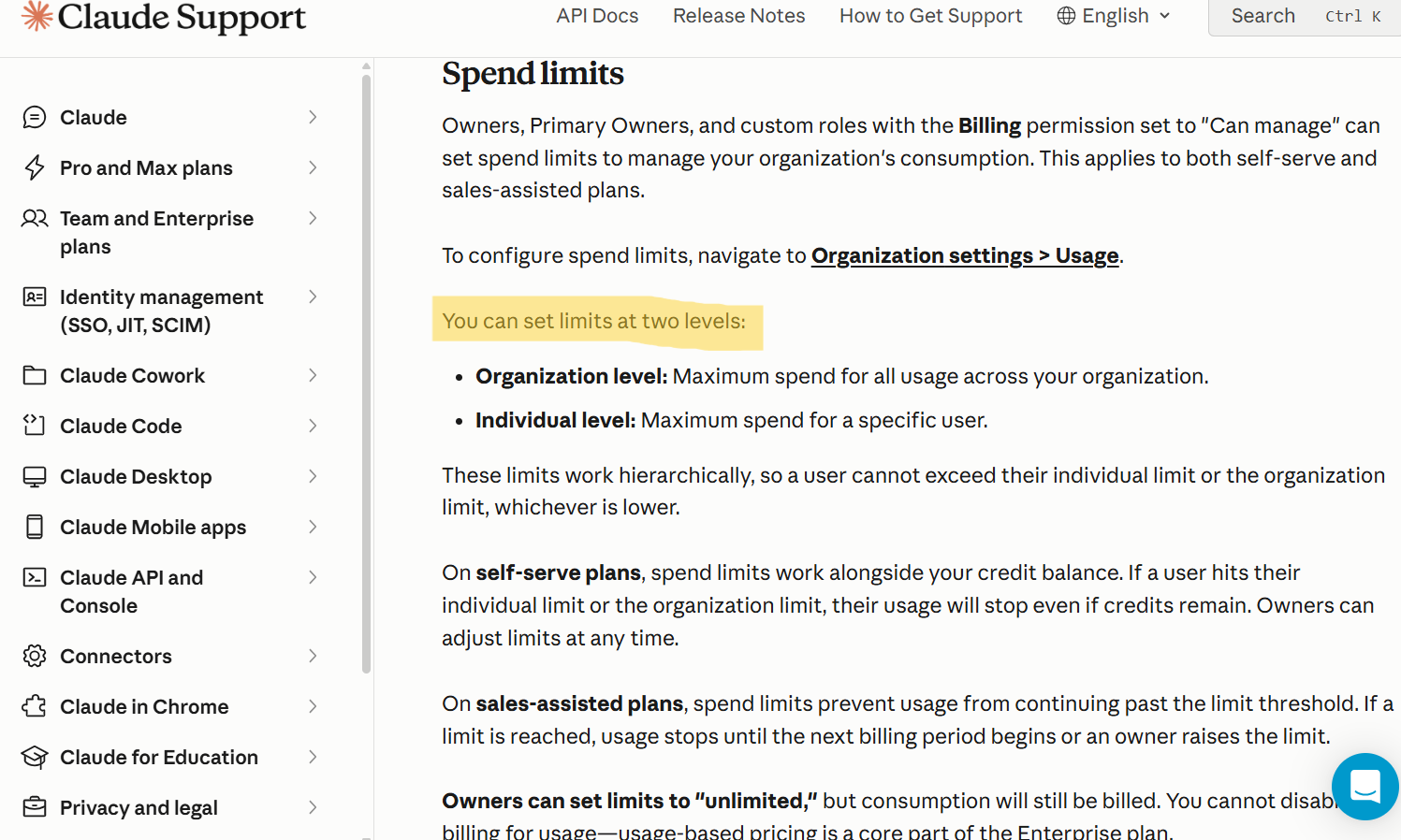Click the Claude Support title text

182,16
